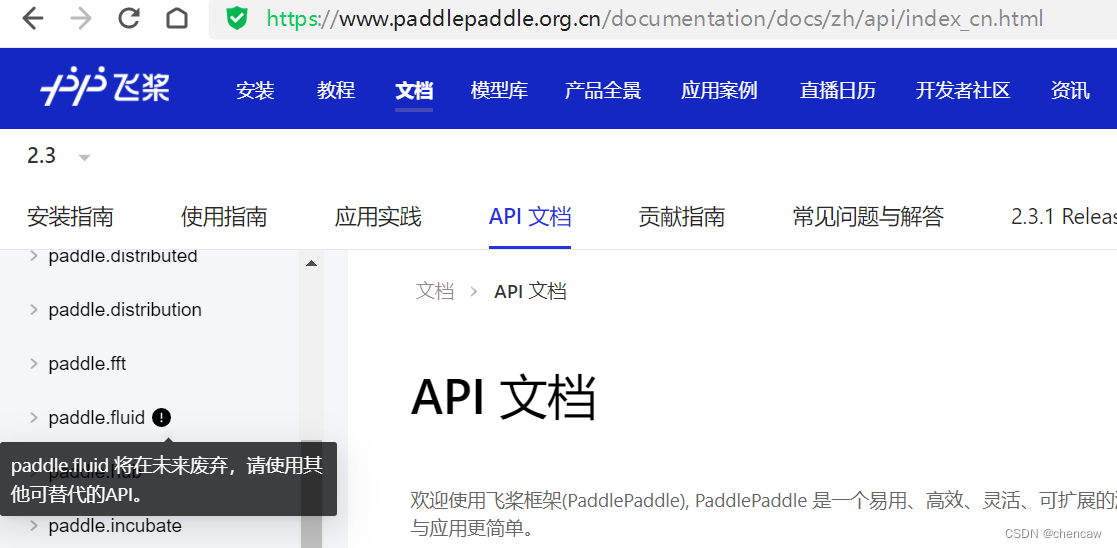Open paddle.distributed in sidebar
1117x548 pixels.
(x=123, y=256)
